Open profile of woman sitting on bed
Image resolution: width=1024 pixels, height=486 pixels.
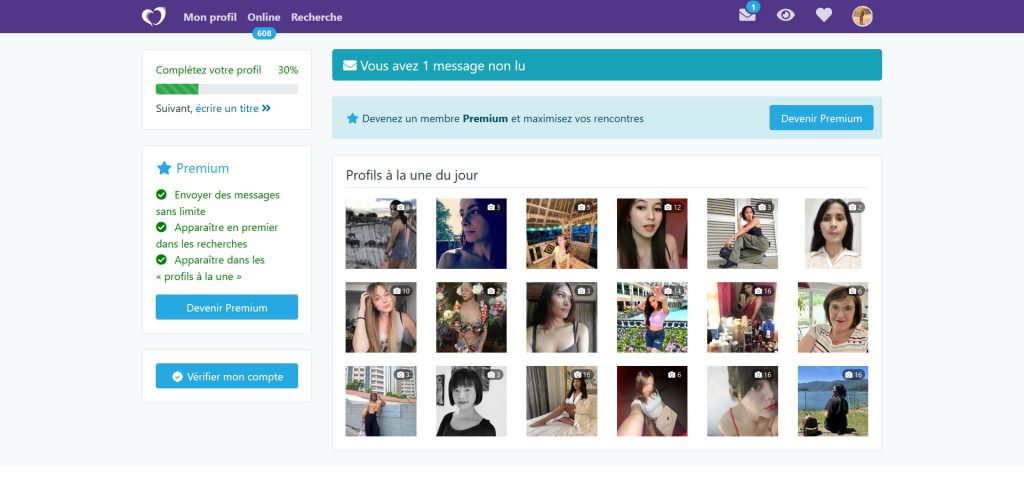click(x=562, y=401)
